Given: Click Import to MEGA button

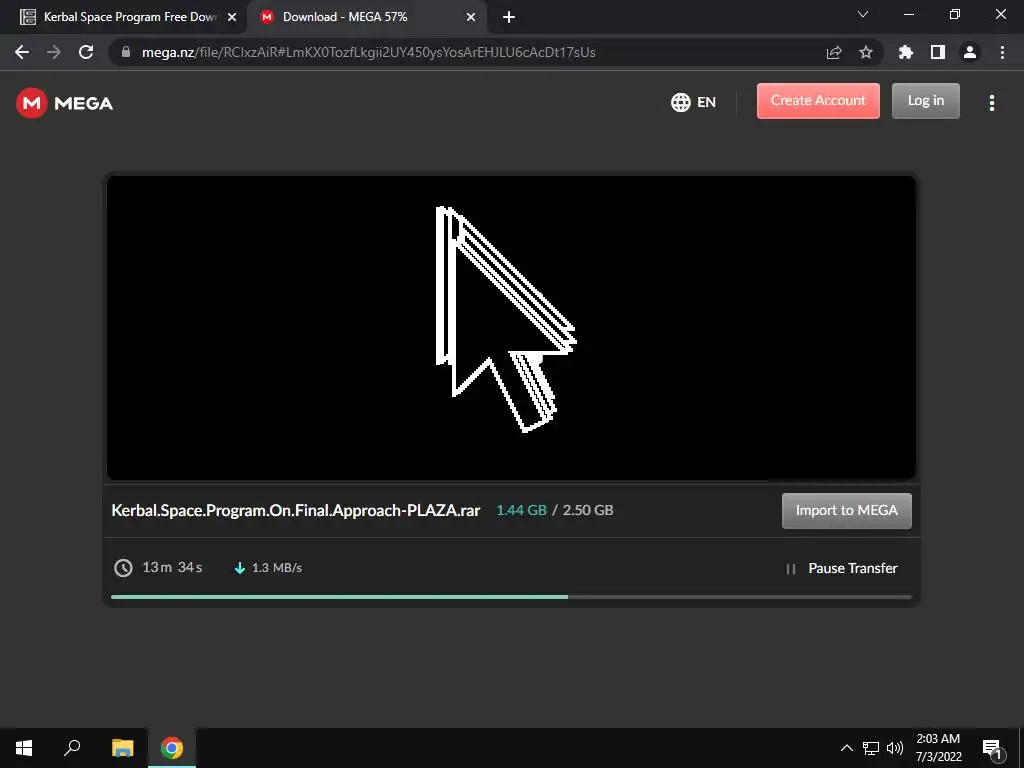Looking at the screenshot, I should coord(846,511).
